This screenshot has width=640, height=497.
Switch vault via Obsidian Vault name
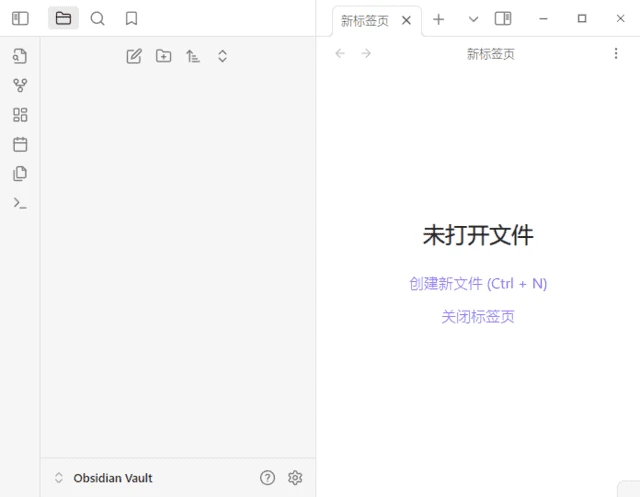pos(113,478)
